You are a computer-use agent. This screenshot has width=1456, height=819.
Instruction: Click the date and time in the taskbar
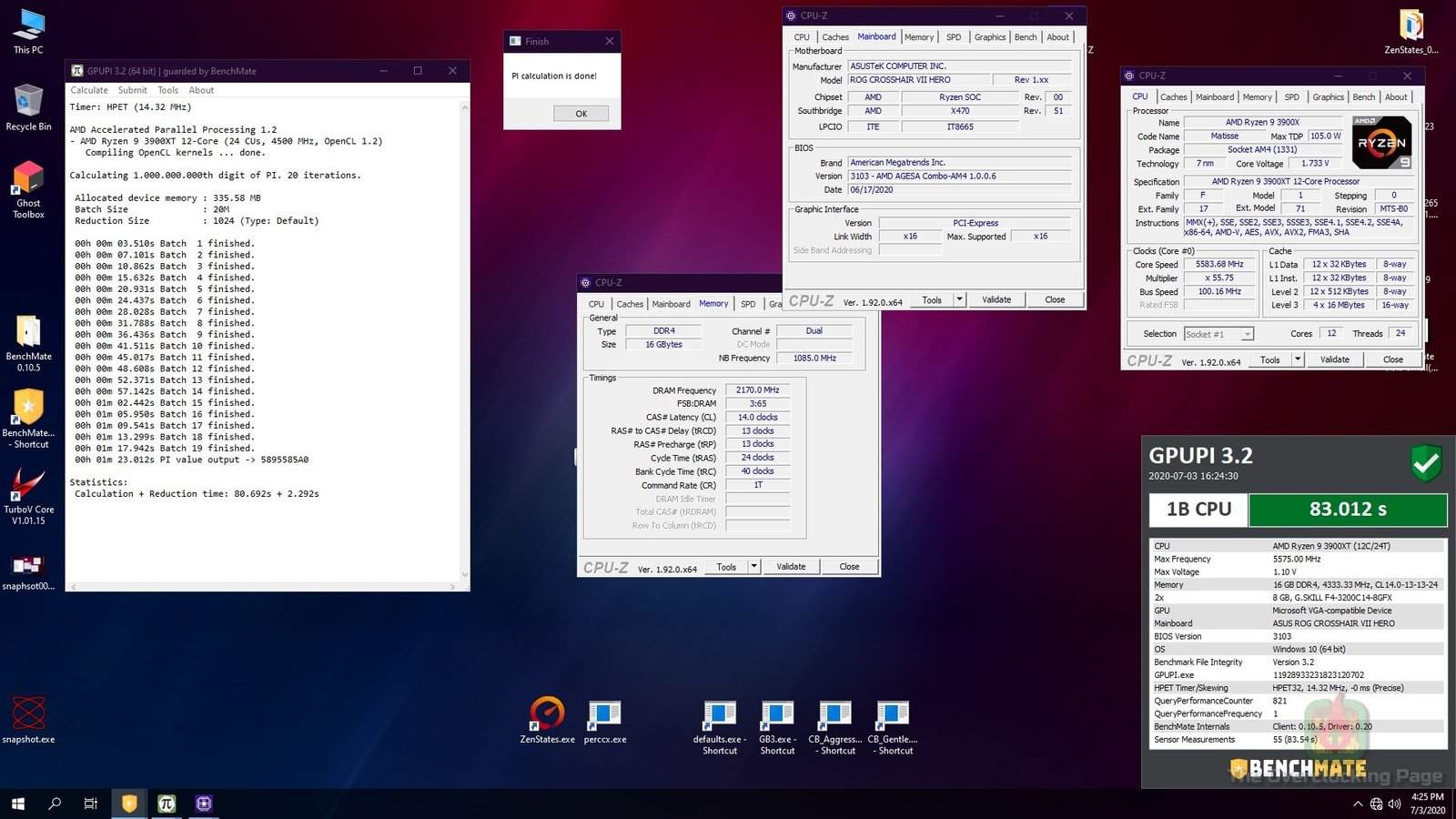[1429, 804]
